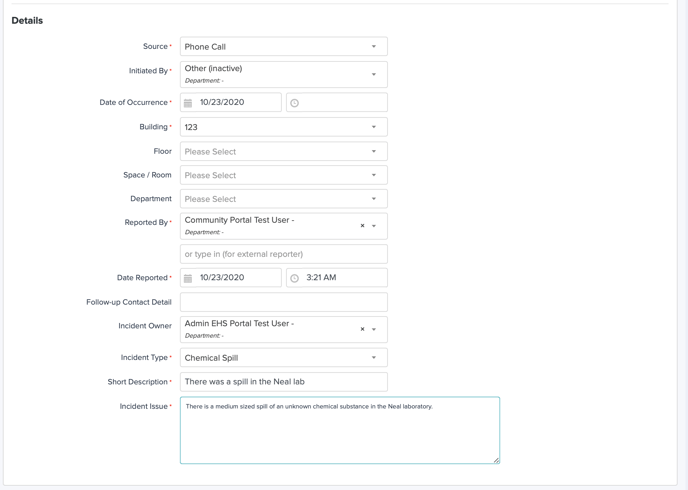
Task: Click the Incident Issue textarea resize handle
Action: (496, 460)
